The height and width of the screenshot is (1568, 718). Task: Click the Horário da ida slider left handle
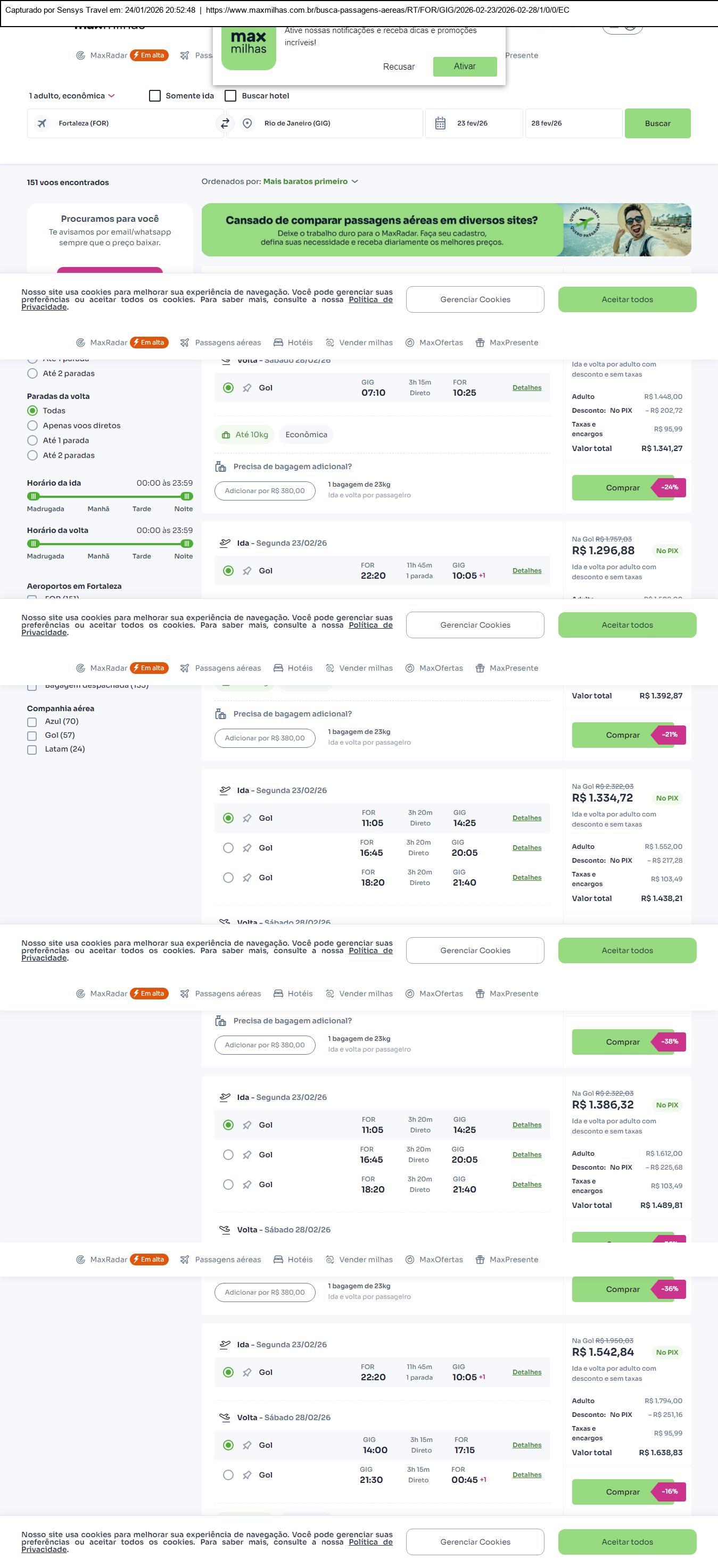pos(34,496)
